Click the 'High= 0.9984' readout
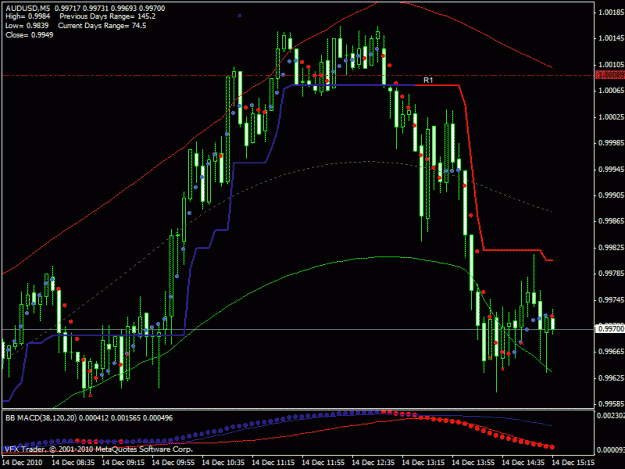The width and height of the screenshot is (625, 469). coord(28,17)
